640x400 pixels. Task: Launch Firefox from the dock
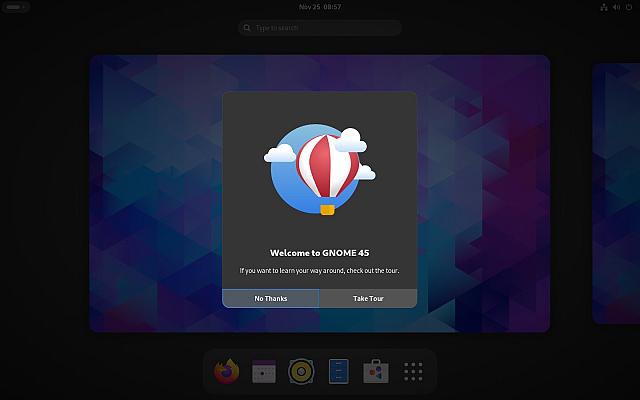pos(227,371)
